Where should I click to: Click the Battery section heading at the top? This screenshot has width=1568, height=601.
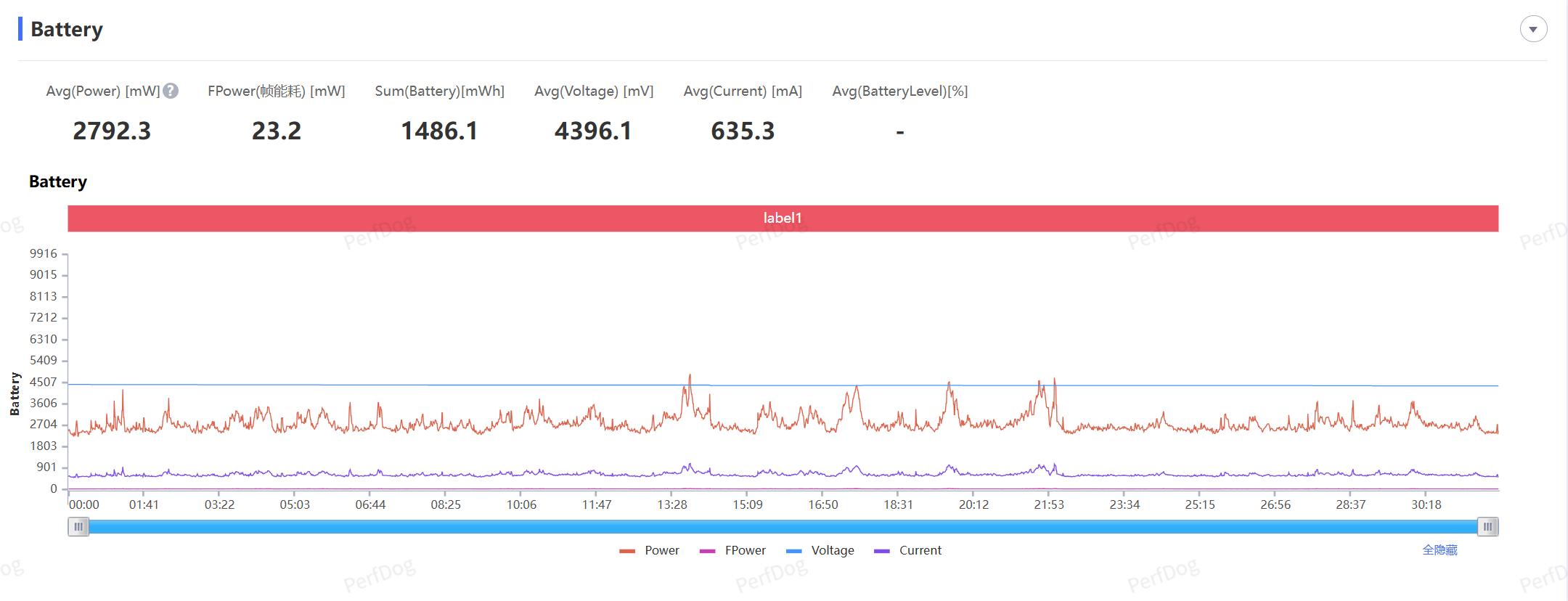tap(67, 30)
